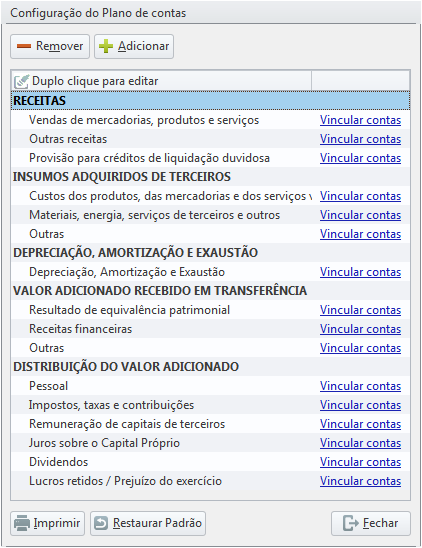This screenshot has width=422, height=548.
Task: Click the Restaurar Padrão undo icon
Action: pyautogui.click(x=101, y=523)
